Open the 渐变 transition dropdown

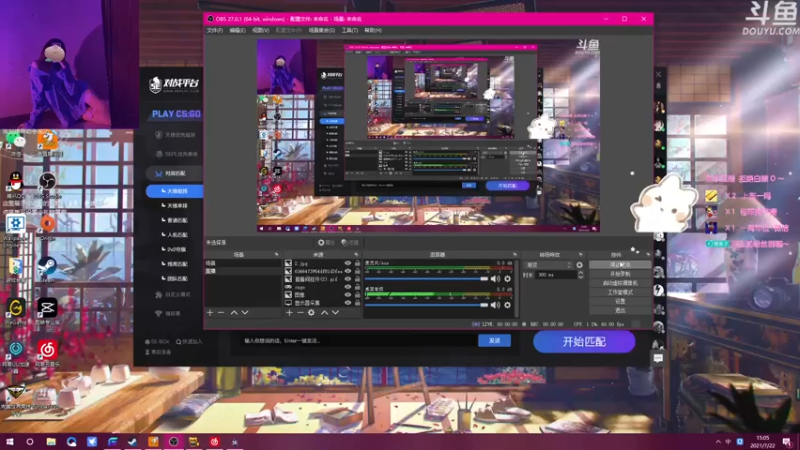tap(548, 265)
